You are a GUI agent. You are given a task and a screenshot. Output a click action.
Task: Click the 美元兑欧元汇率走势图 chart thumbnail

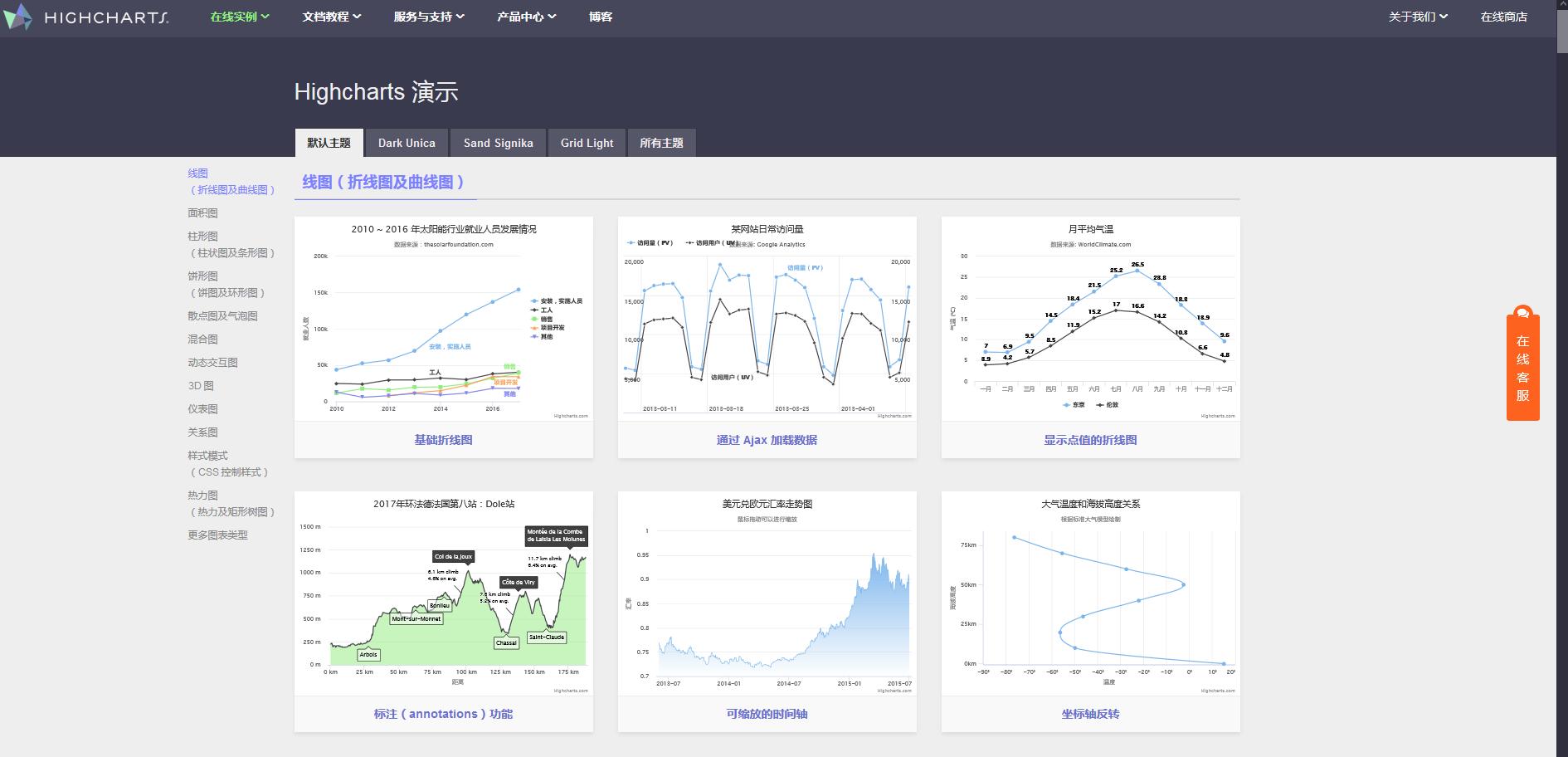click(767, 593)
